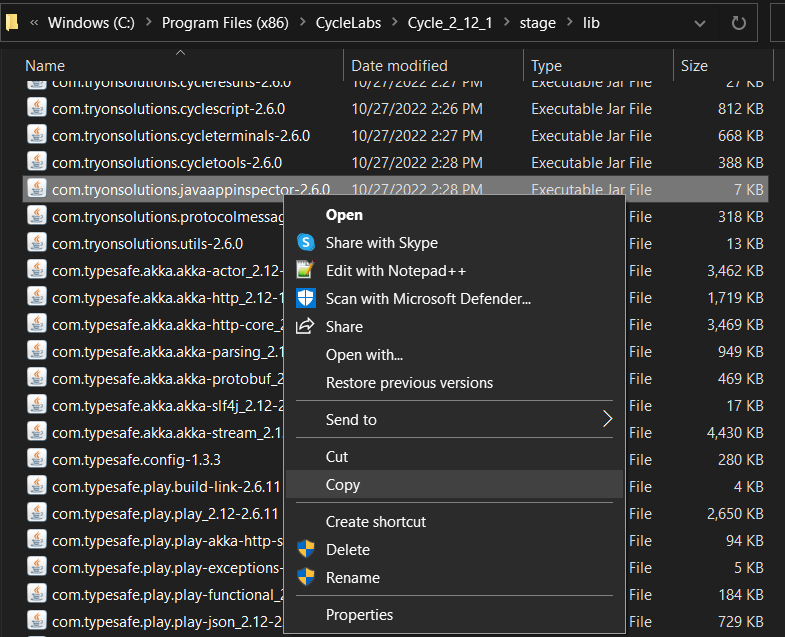Click the jar icon of akka-http-core file
785x637 pixels.
tap(37, 325)
